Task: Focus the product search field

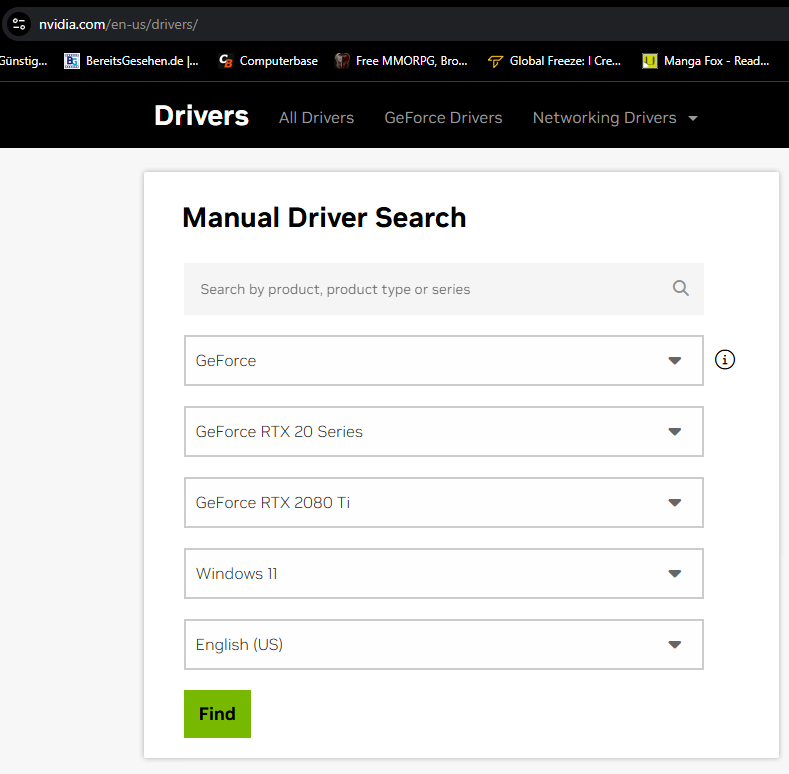Action: tap(443, 289)
